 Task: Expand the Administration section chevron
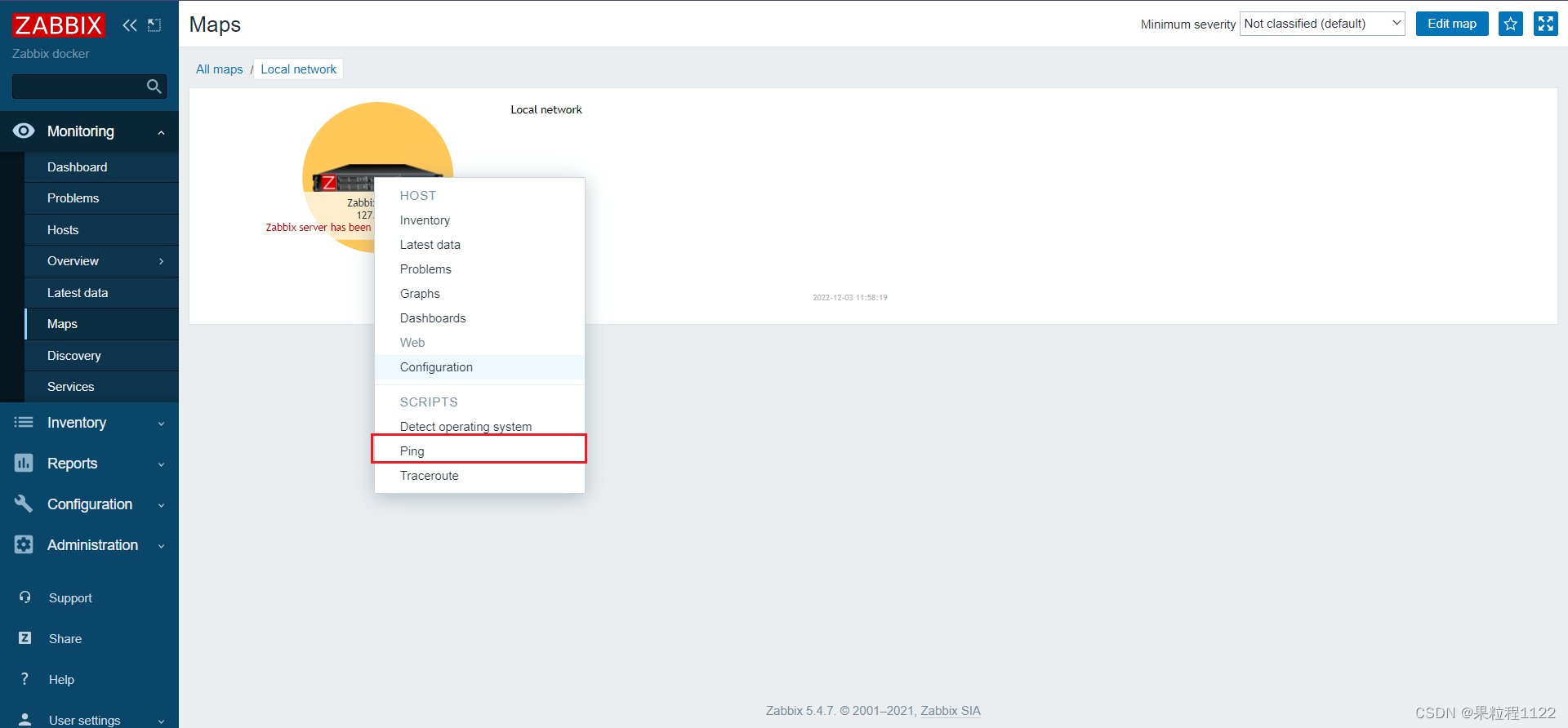coord(161,546)
